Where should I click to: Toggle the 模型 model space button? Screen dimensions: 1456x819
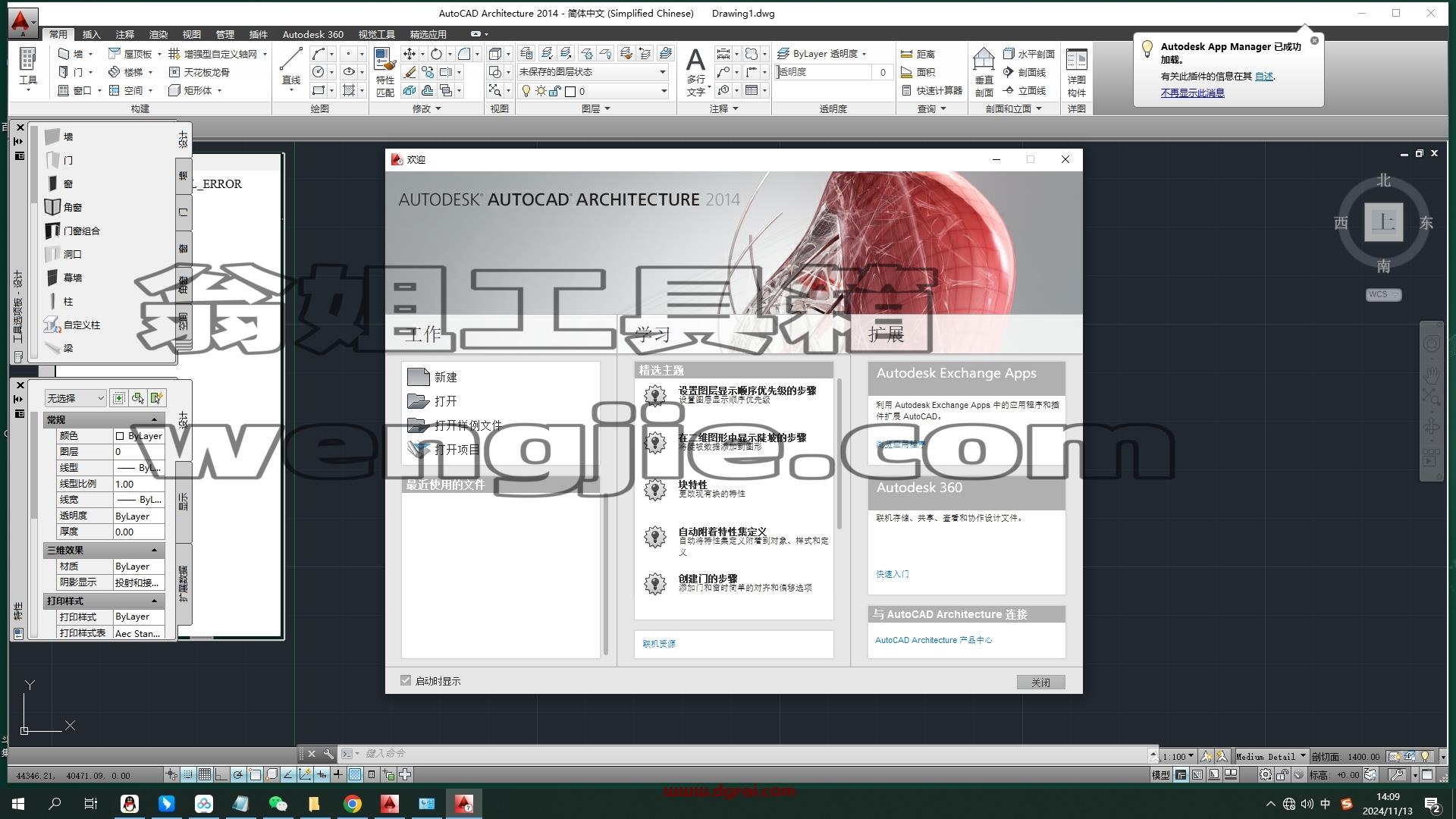tap(1160, 775)
